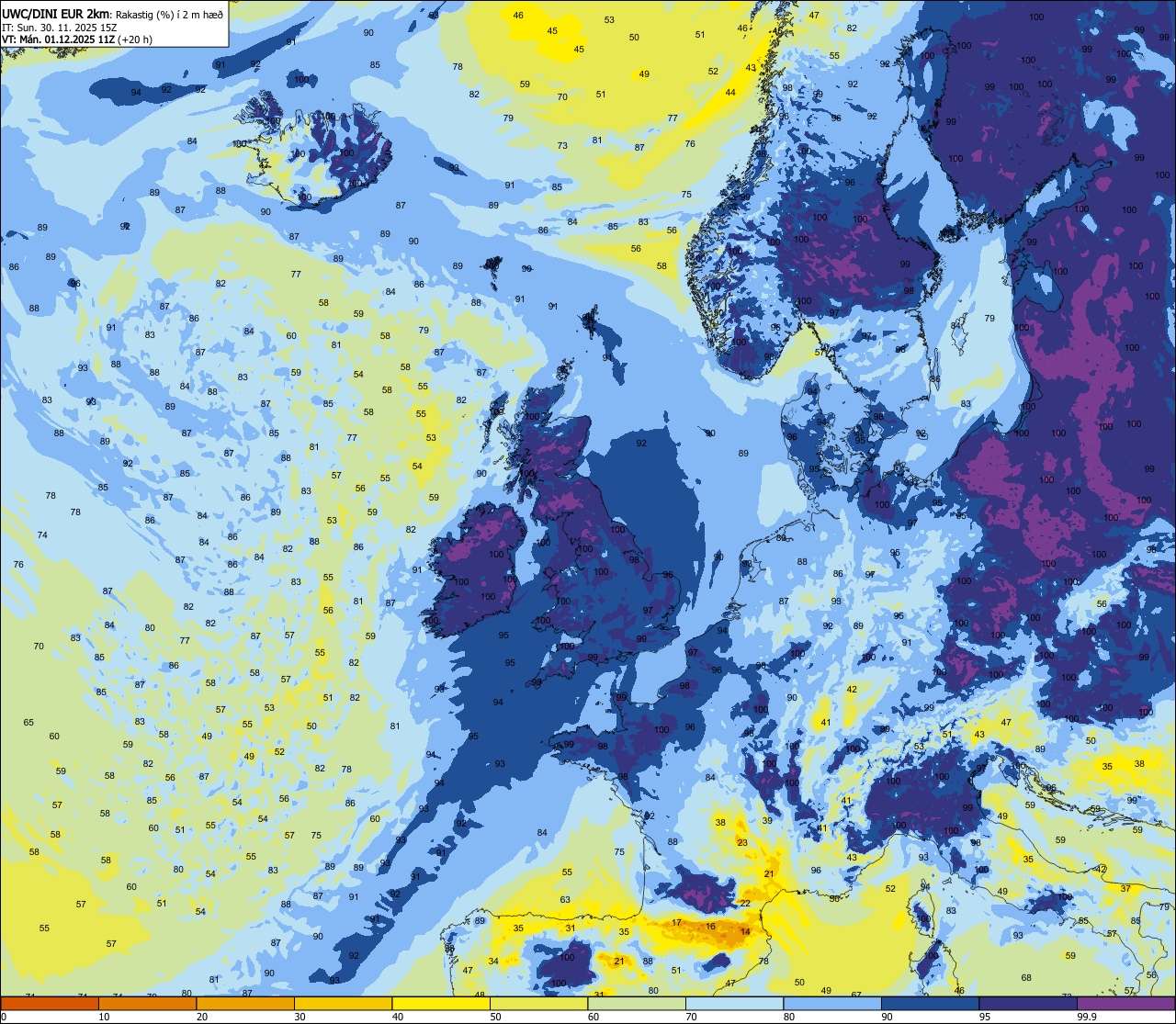Viewport: 1176px width, 1024px height.
Task: Select the 90–95 dark blue legend segment
Action: click(930, 1003)
